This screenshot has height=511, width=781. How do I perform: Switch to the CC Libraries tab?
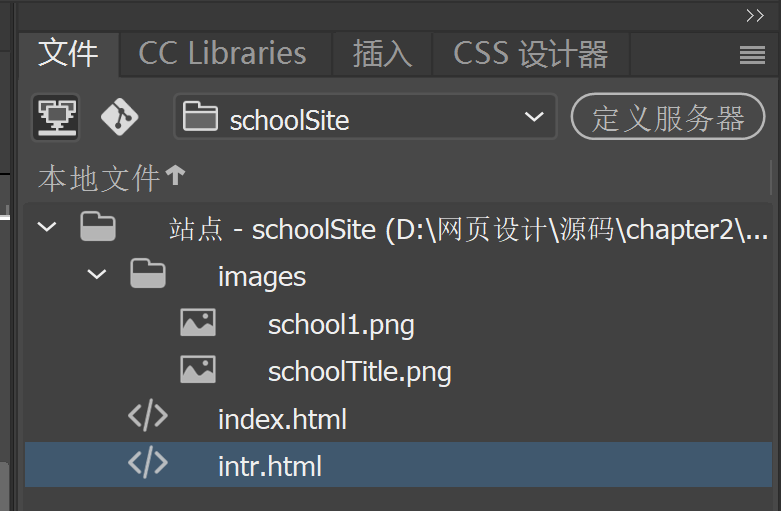pyautogui.click(x=222, y=54)
